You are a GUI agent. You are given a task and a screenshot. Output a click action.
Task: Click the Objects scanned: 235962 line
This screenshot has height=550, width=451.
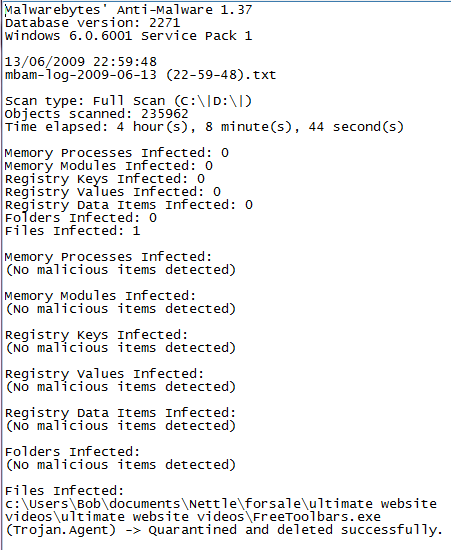click(x=96, y=114)
